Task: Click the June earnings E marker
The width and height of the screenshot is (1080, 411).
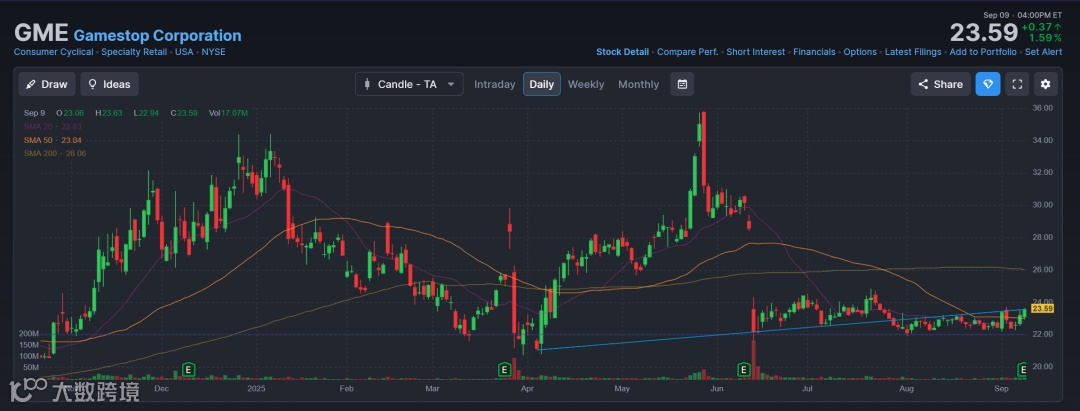Action: [743, 370]
